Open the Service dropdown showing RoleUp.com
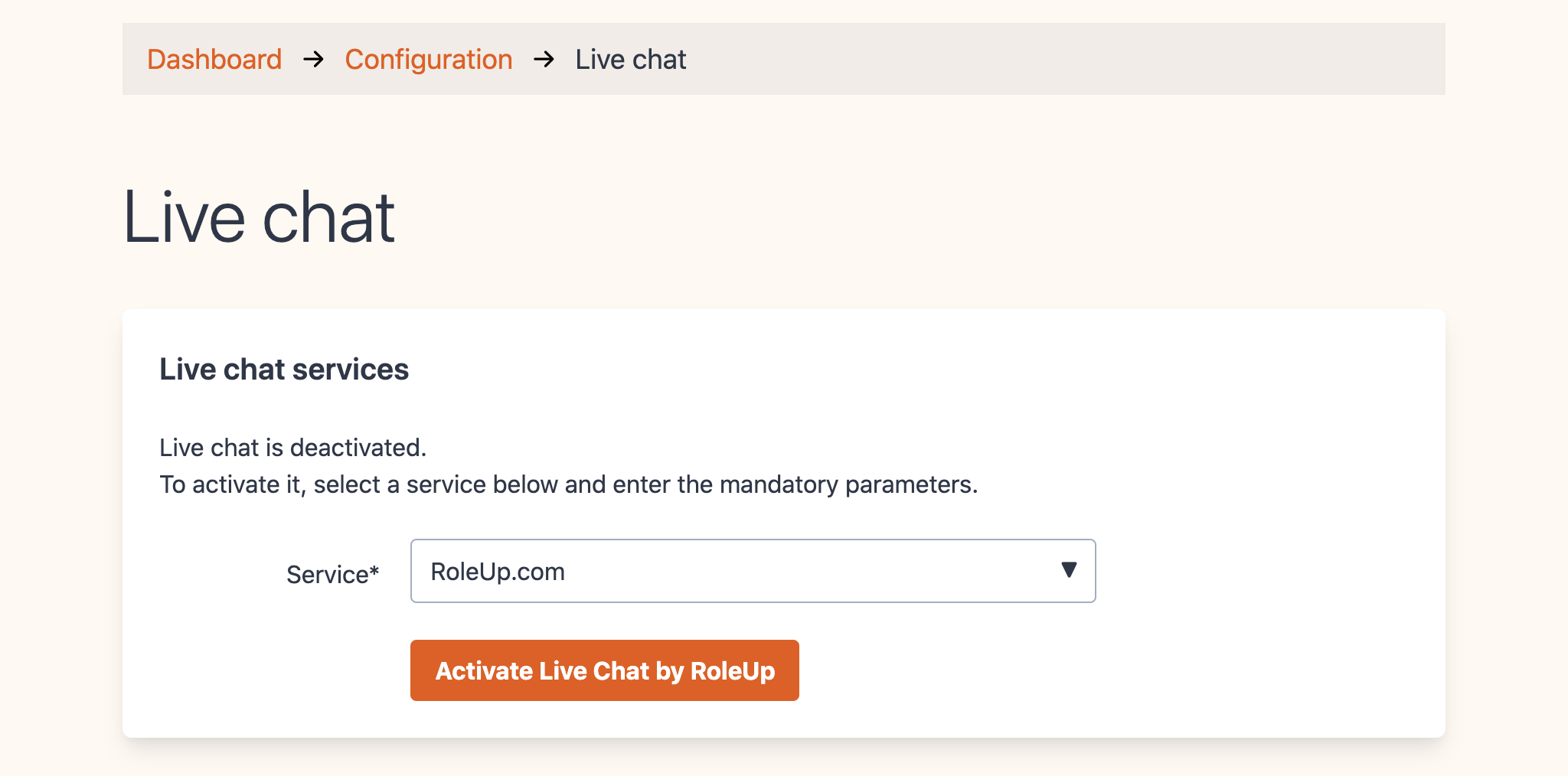Image resolution: width=1568 pixels, height=776 pixels. pyautogui.click(x=753, y=571)
